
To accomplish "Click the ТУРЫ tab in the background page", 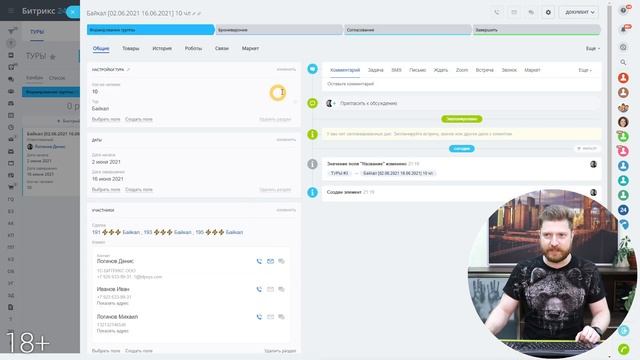I will tap(37, 32).
